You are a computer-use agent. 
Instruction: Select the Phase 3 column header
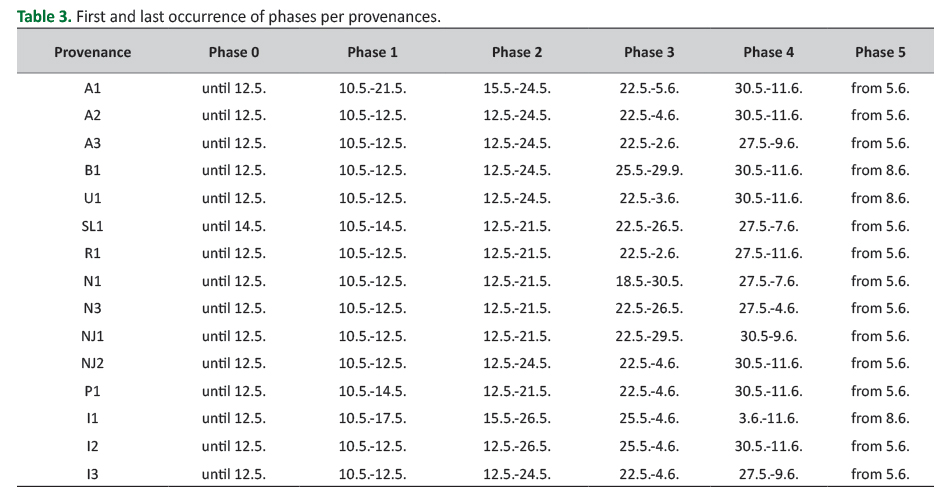pos(649,52)
